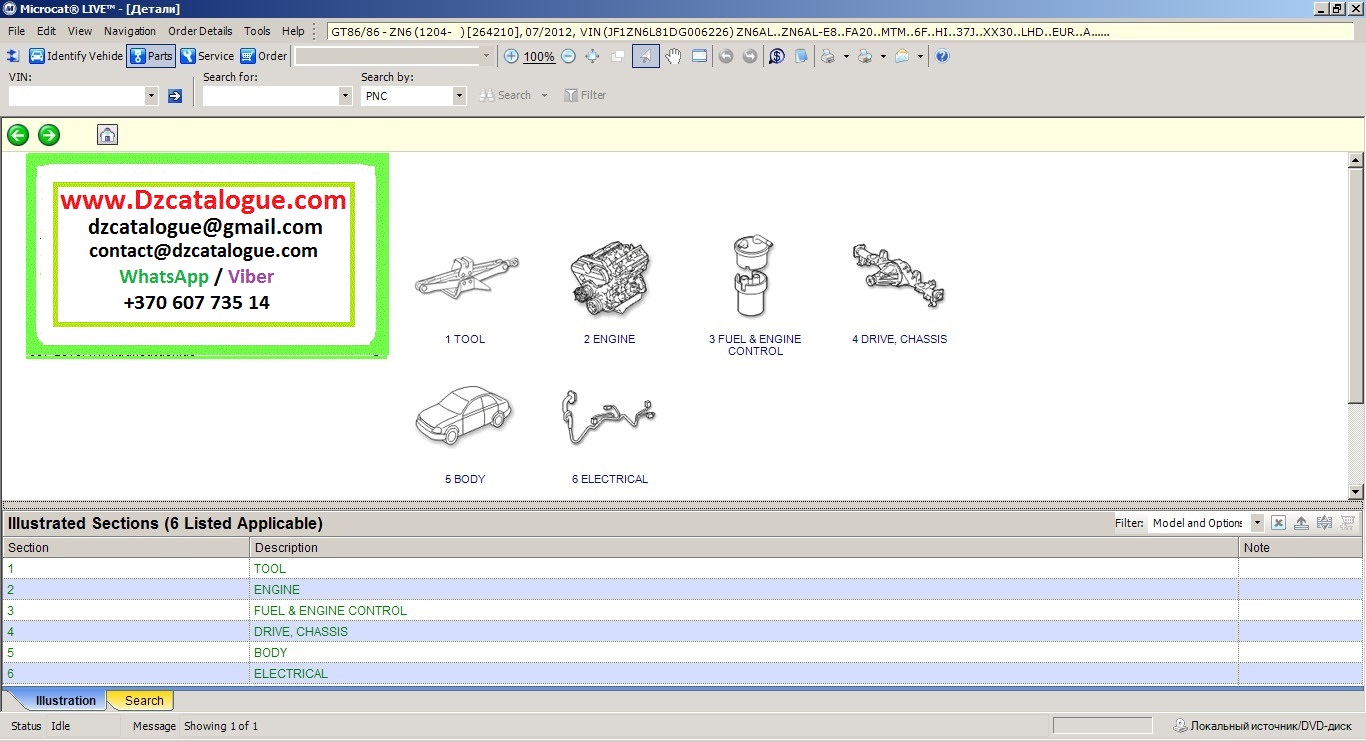The image size is (1366, 742).
Task: Click the second print preview icon
Action: [x=865, y=56]
